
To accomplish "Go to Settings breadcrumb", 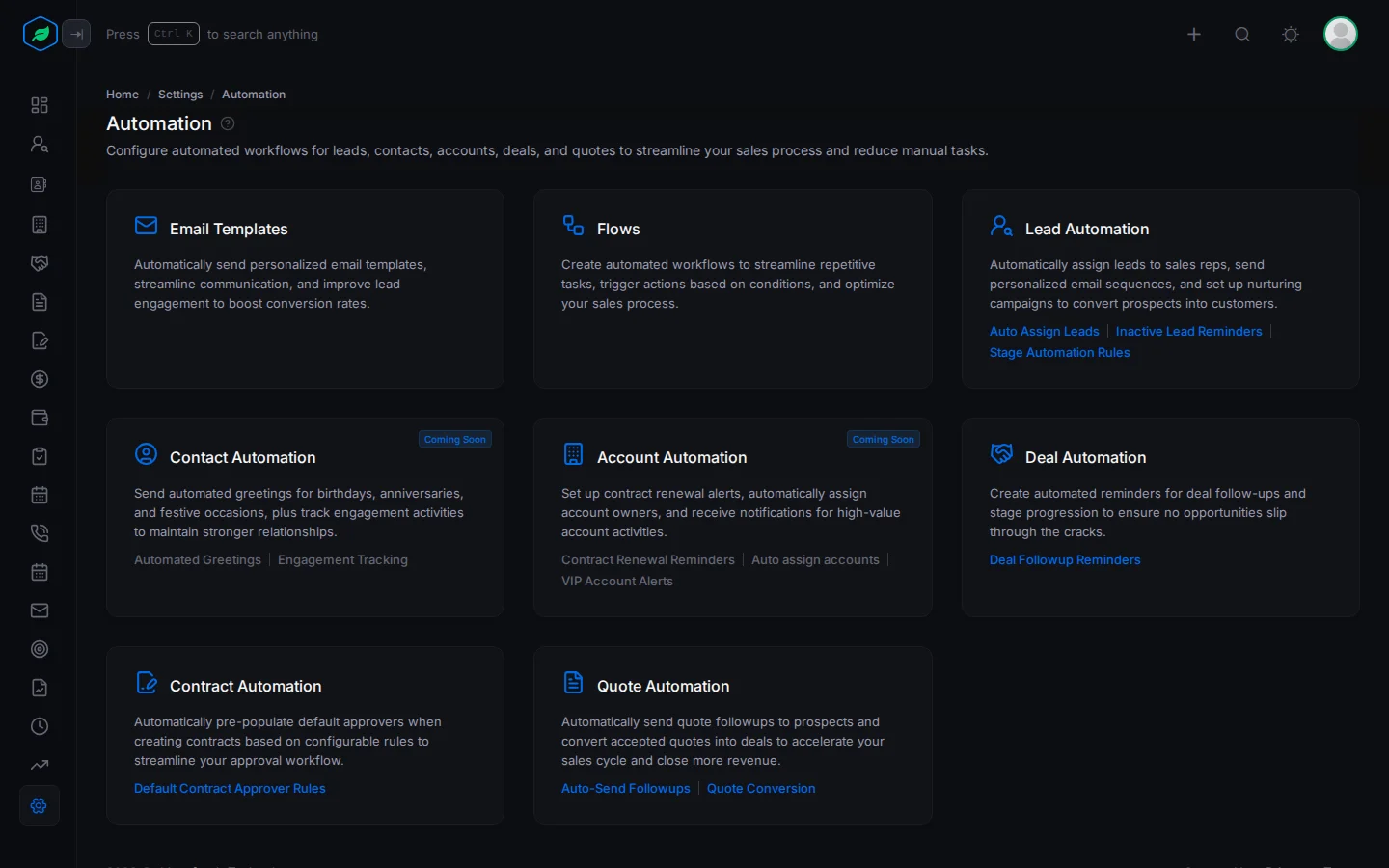I will [180, 95].
